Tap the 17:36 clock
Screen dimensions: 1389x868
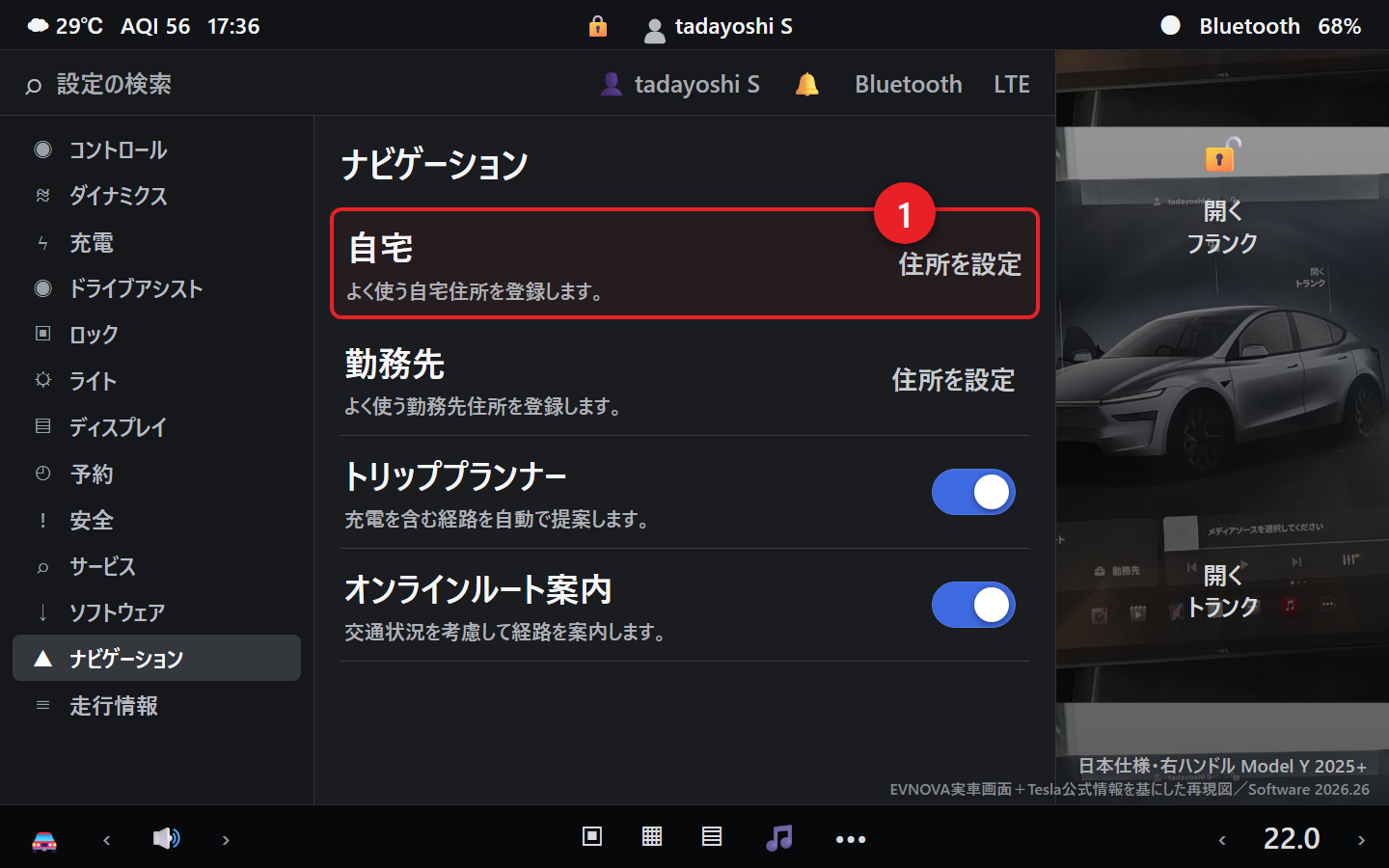pyautogui.click(x=233, y=26)
